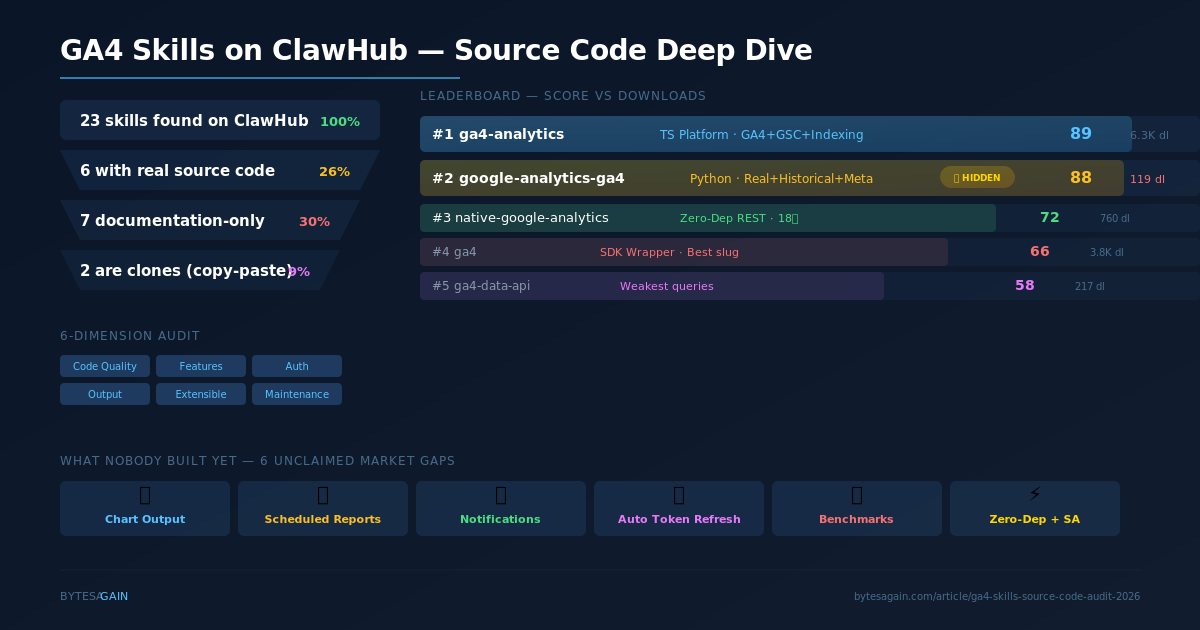
Task: Click the 6.3K dl download count
Action: click(1149, 135)
